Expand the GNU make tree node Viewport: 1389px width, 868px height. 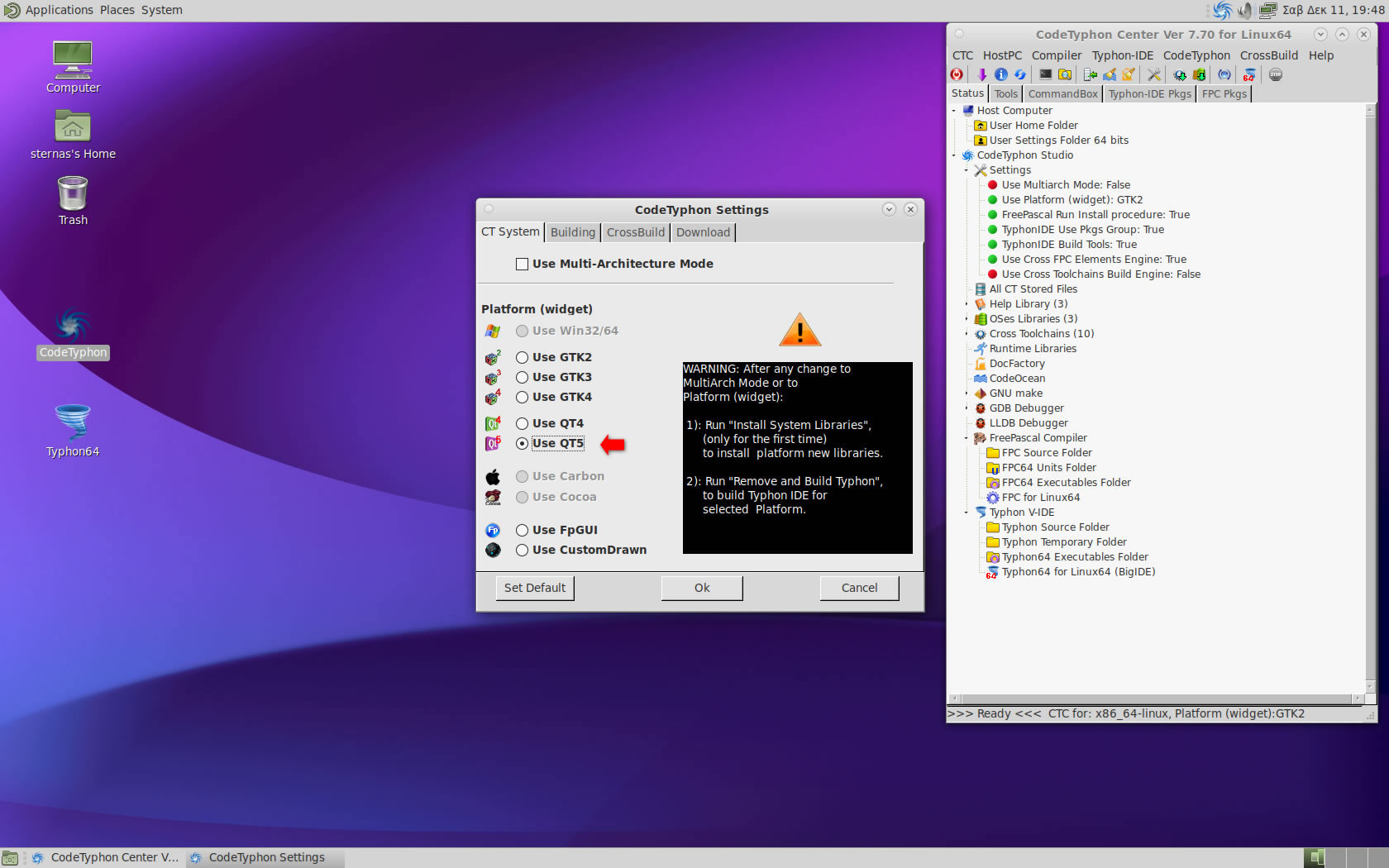(x=967, y=393)
